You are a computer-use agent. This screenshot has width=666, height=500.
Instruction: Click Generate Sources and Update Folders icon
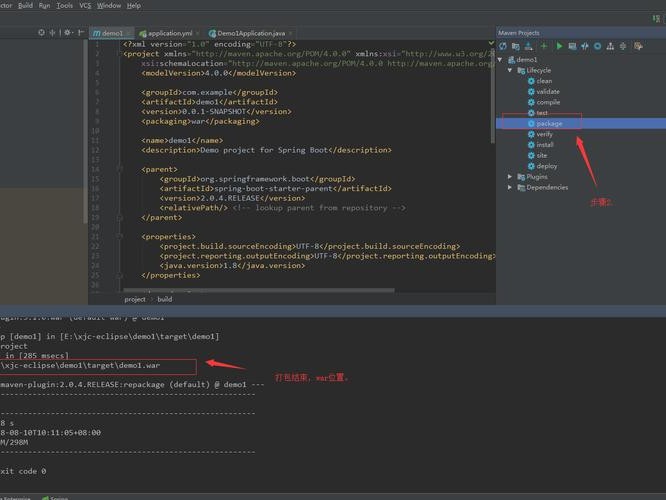click(x=516, y=46)
